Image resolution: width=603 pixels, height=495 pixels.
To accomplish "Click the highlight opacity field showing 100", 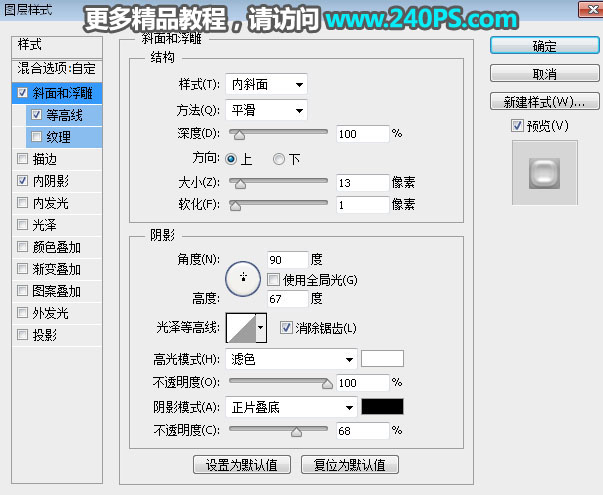I will coord(363,383).
